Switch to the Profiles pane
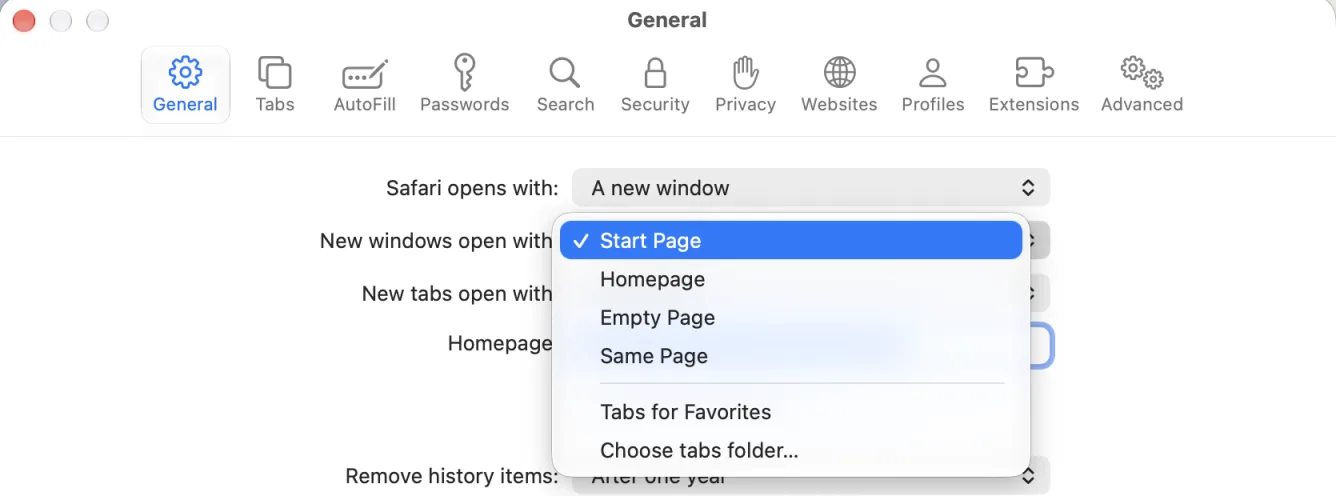Screen dimensions: 1336x496 933,85
